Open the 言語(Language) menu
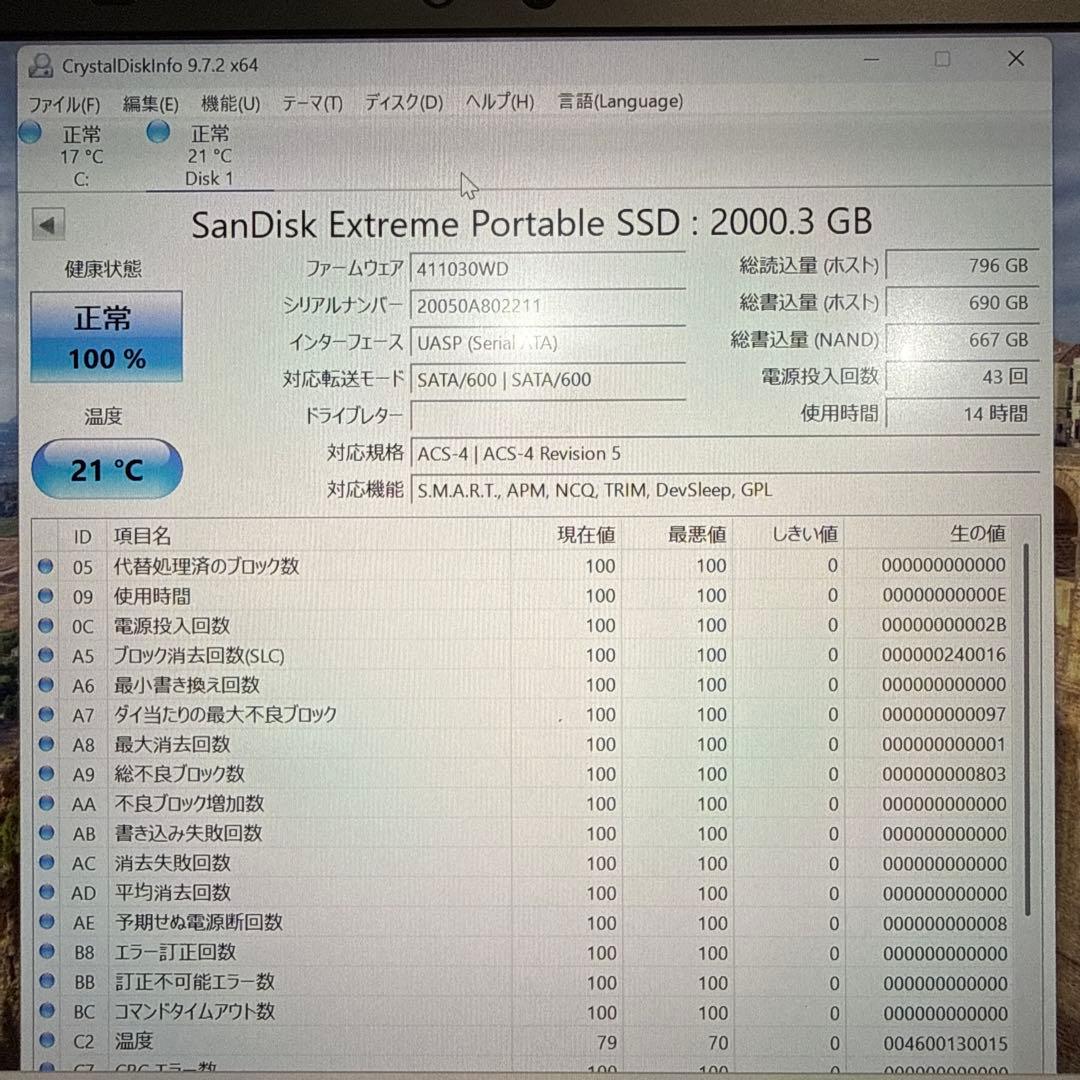 pos(619,101)
